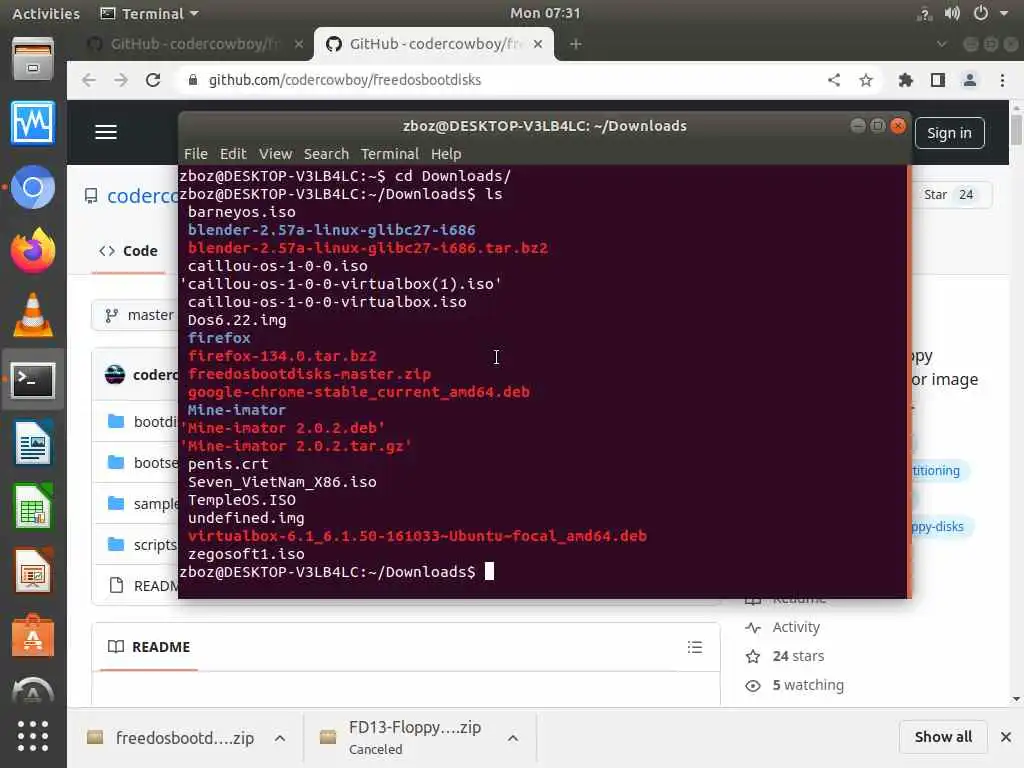Open a new browser tab

[575, 44]
